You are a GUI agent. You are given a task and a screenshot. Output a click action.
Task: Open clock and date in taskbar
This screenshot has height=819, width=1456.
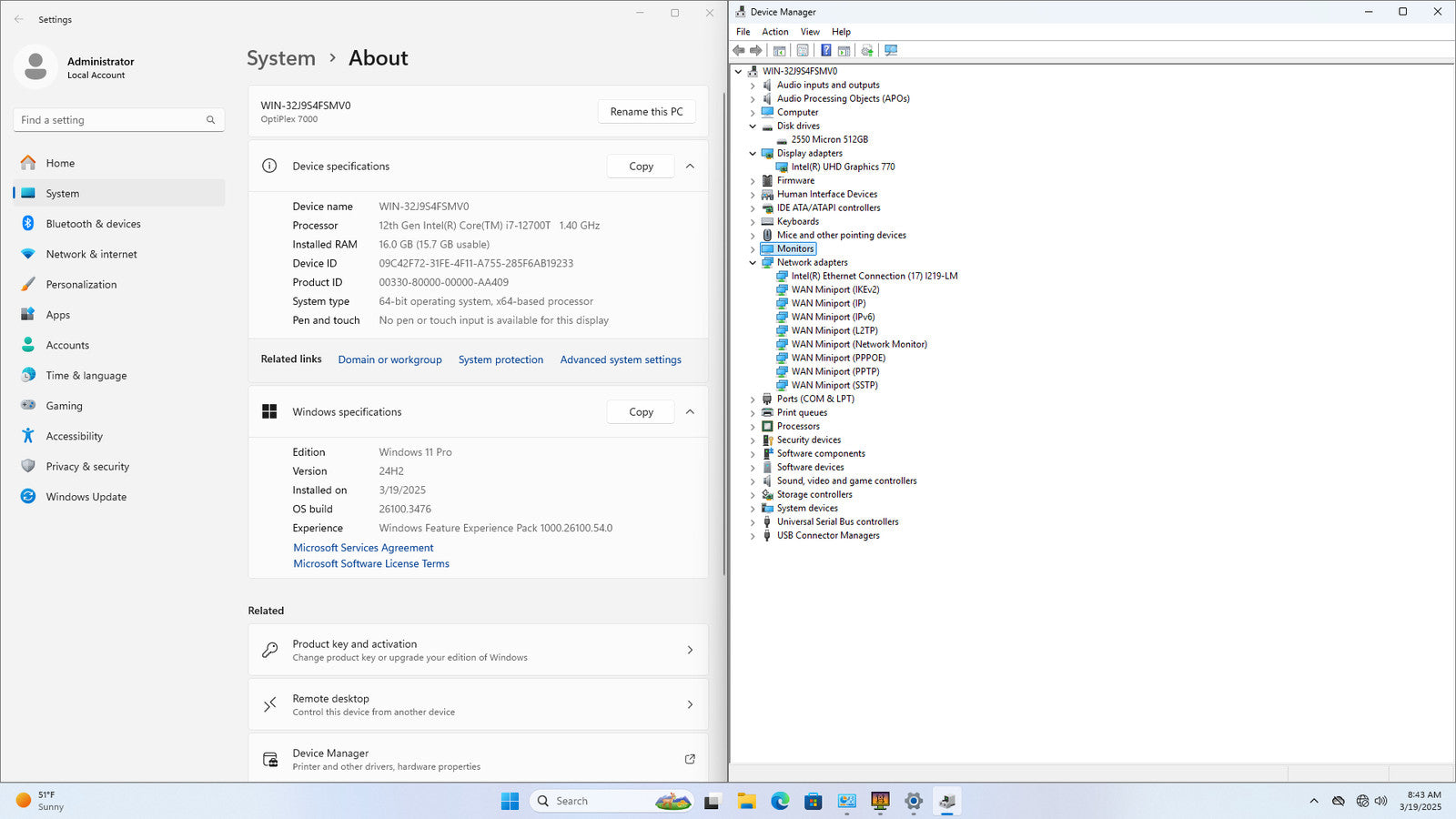click(1421, 801)
